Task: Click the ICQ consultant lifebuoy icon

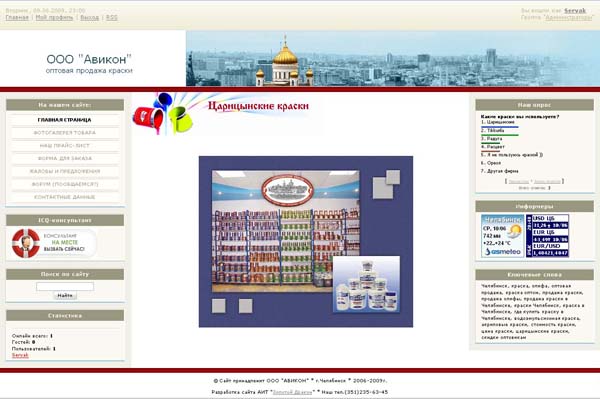Action: pyautogui.click(x=26, y=243)
